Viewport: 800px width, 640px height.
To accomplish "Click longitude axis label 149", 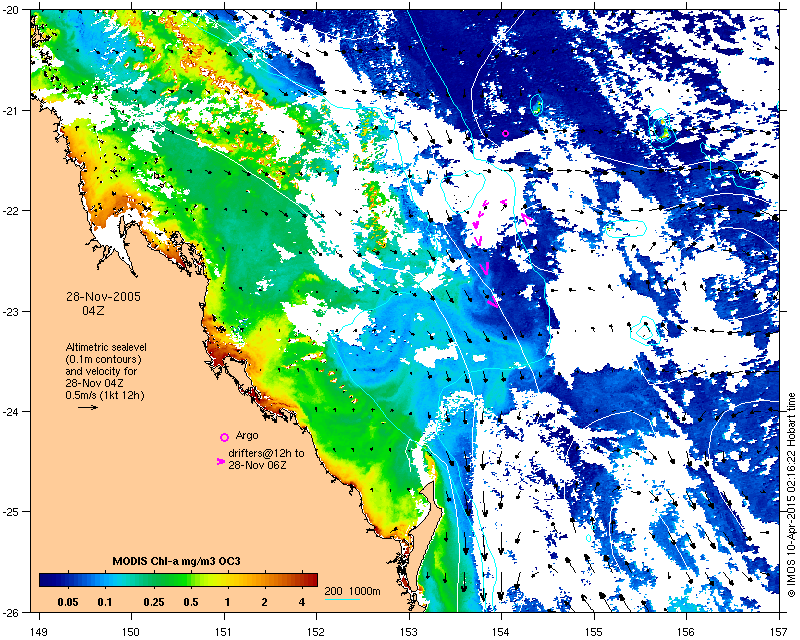I will 39,631.
